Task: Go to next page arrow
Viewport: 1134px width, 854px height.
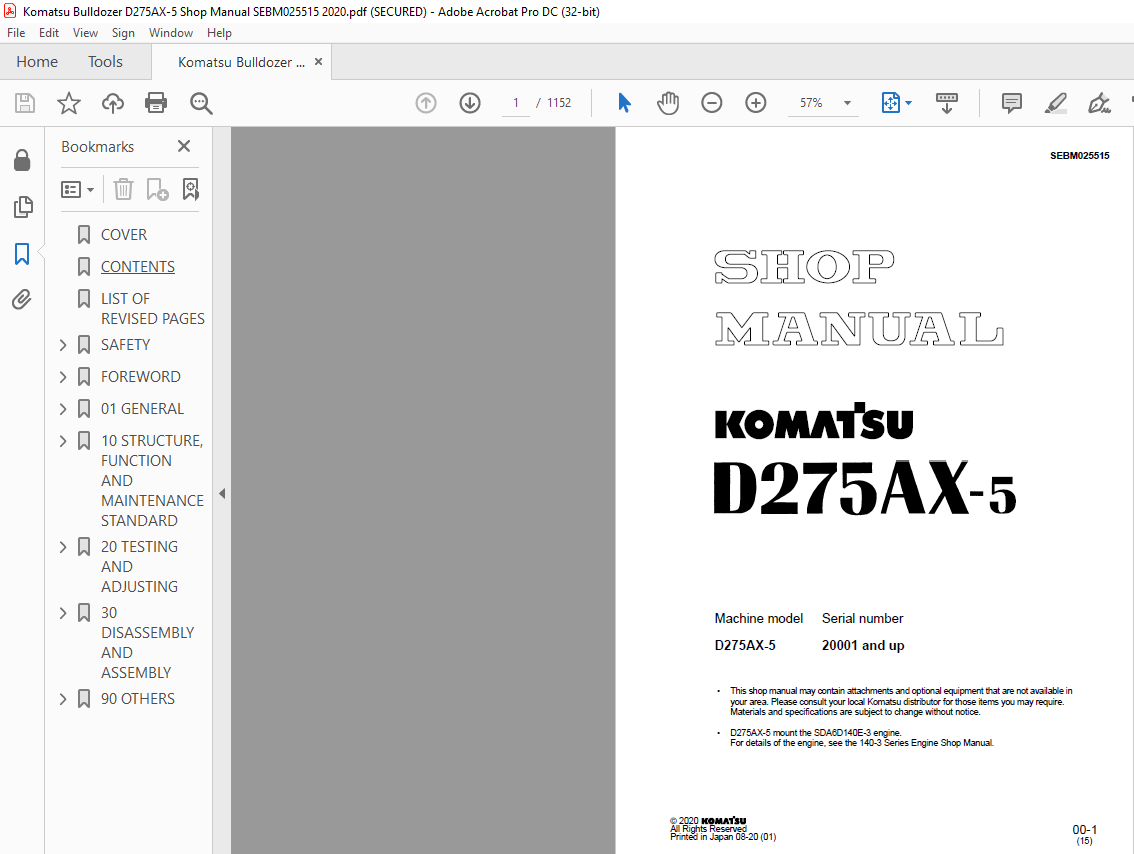Action: (x=470, y=103)
